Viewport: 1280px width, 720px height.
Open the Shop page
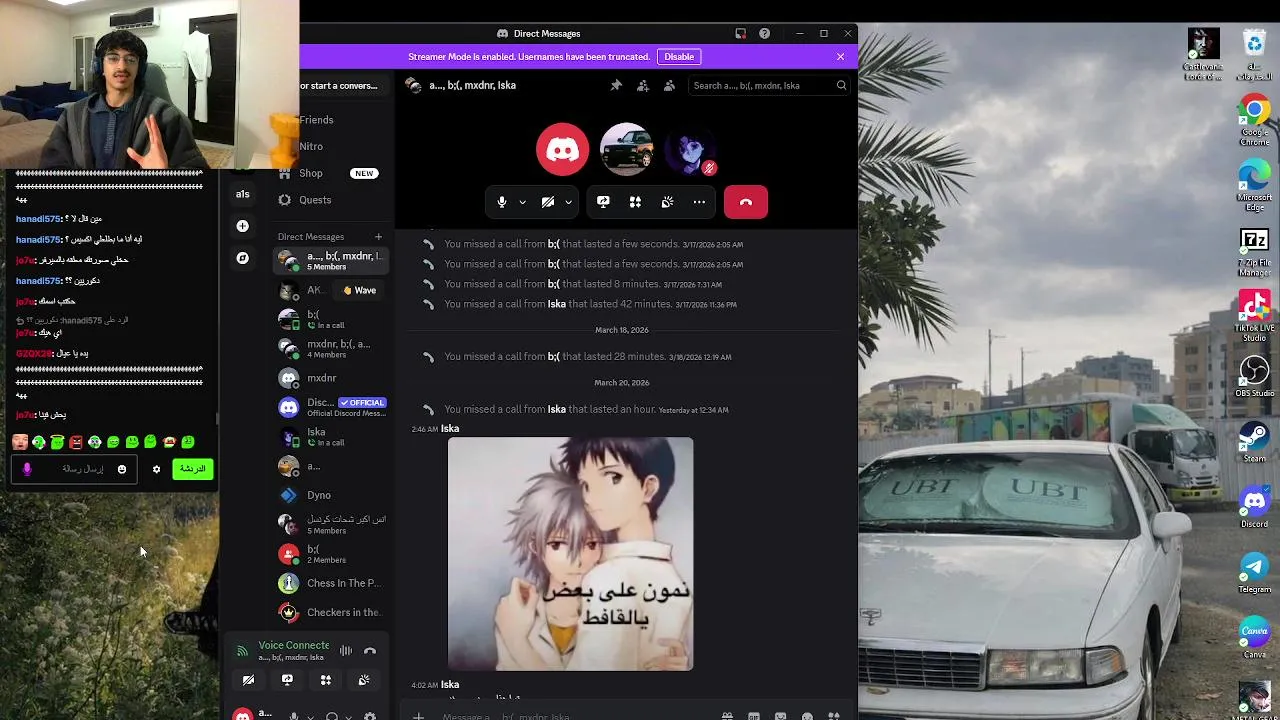pos(330,173)
